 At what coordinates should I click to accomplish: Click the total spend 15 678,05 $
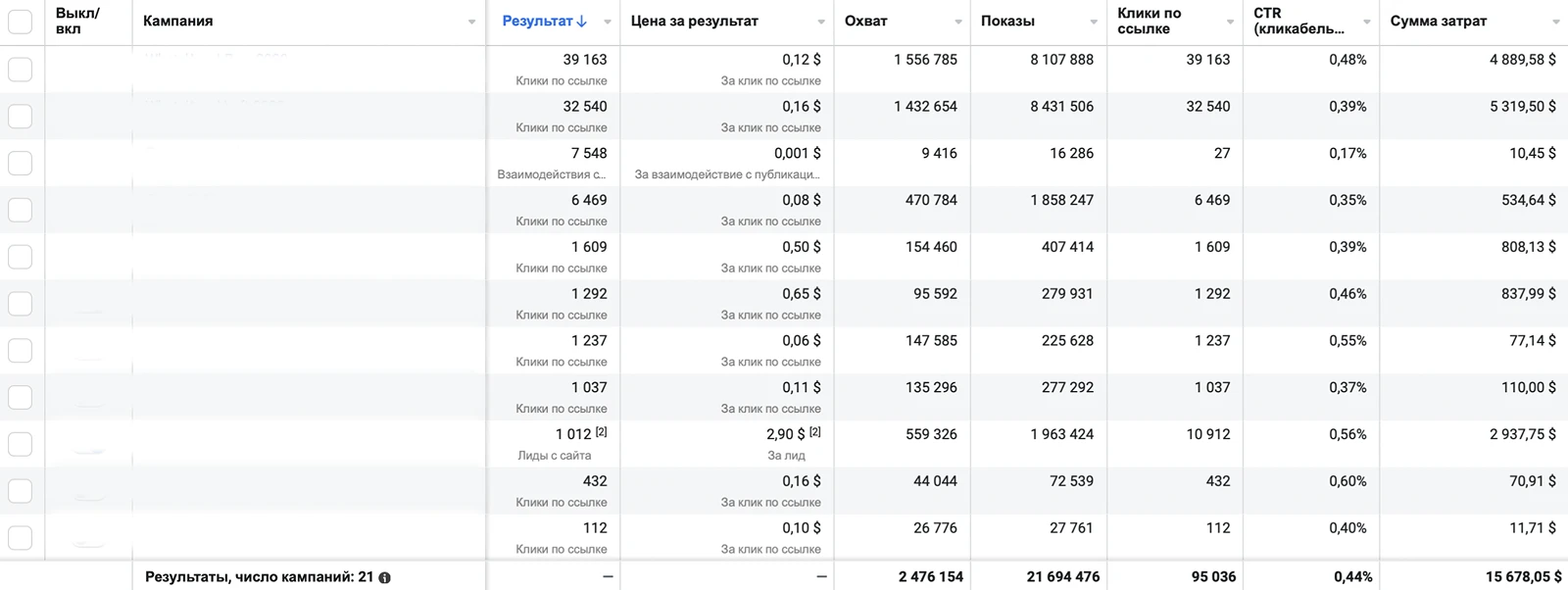[1523, 577]
